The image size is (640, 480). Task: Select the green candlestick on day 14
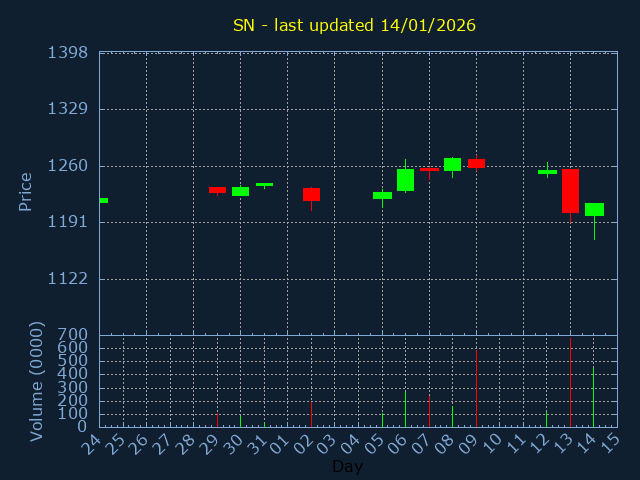click(x=594, y=209)
